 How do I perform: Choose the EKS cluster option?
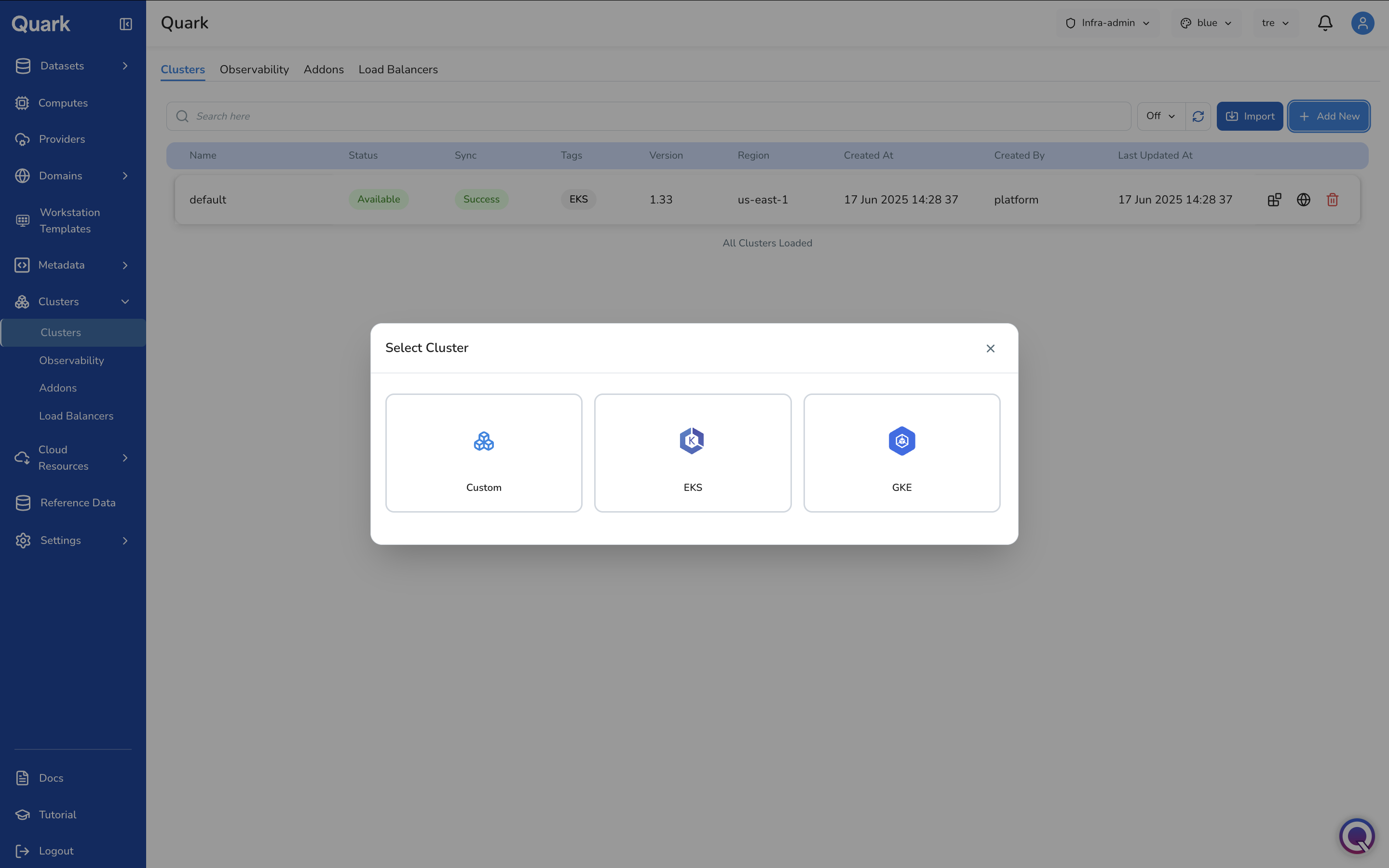693,452
